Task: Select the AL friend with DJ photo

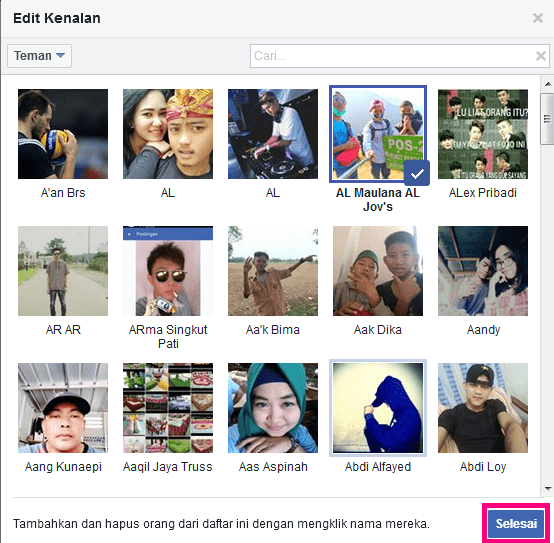Action: point(273,134)
